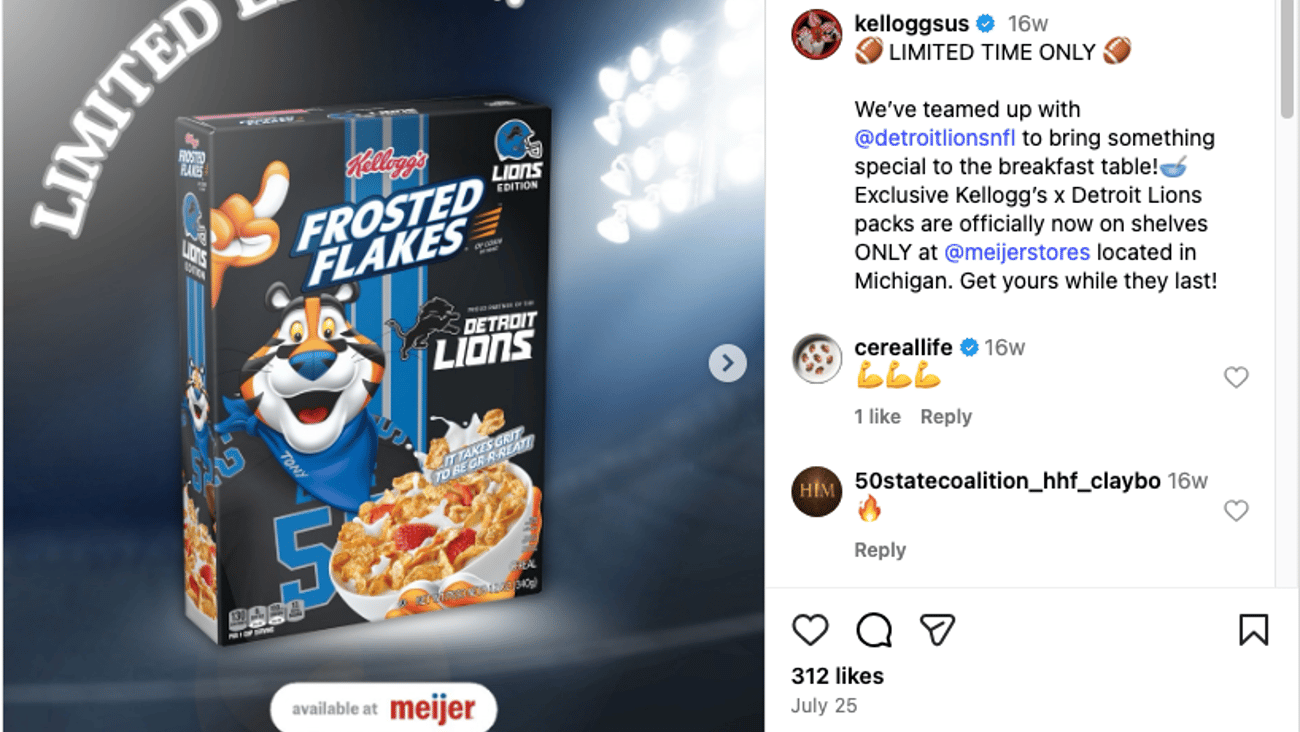The image size is (1300, 732).
Task: Share the post via the paper plane icon
Action: pyautogui.click(x=937, y=630)
